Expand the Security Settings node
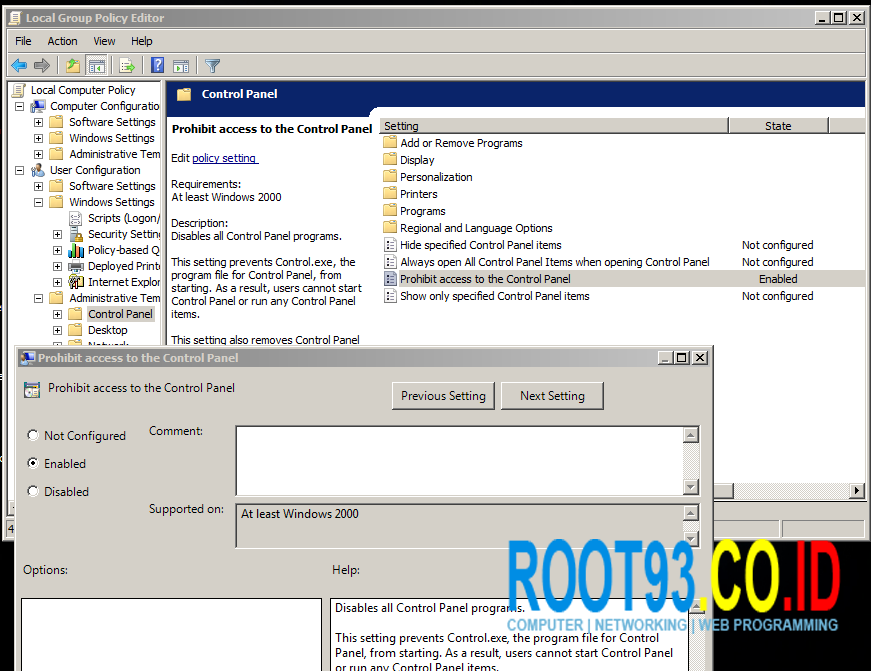871x671 pixels. (x=57, y=234)
